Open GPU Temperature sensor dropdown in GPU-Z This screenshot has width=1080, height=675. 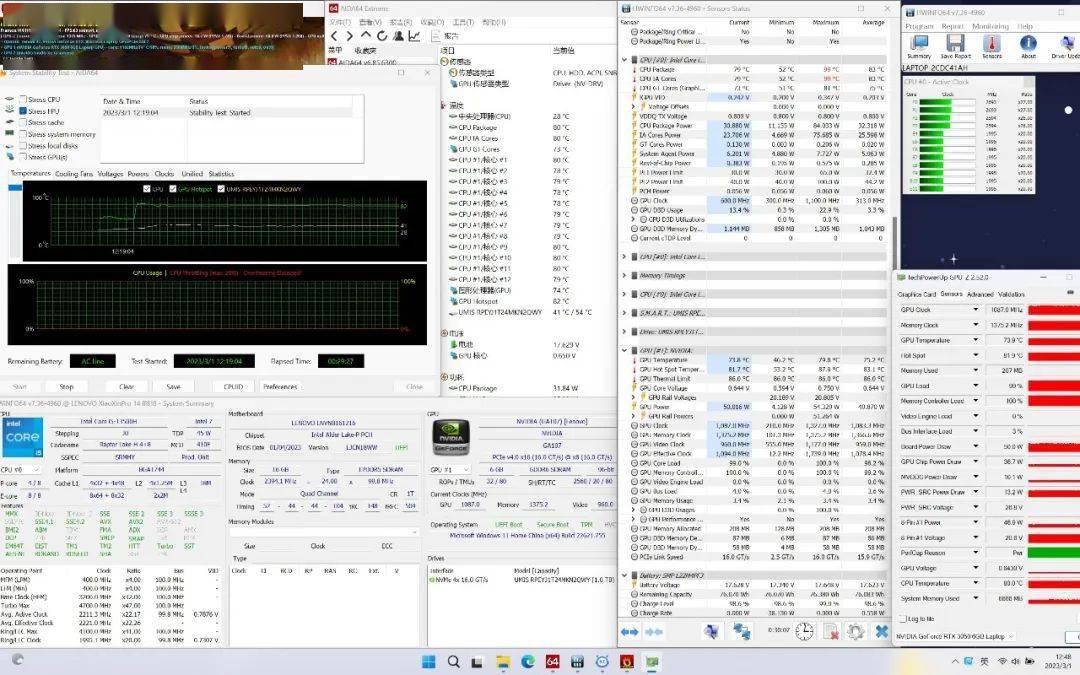(x=975, y=340)
